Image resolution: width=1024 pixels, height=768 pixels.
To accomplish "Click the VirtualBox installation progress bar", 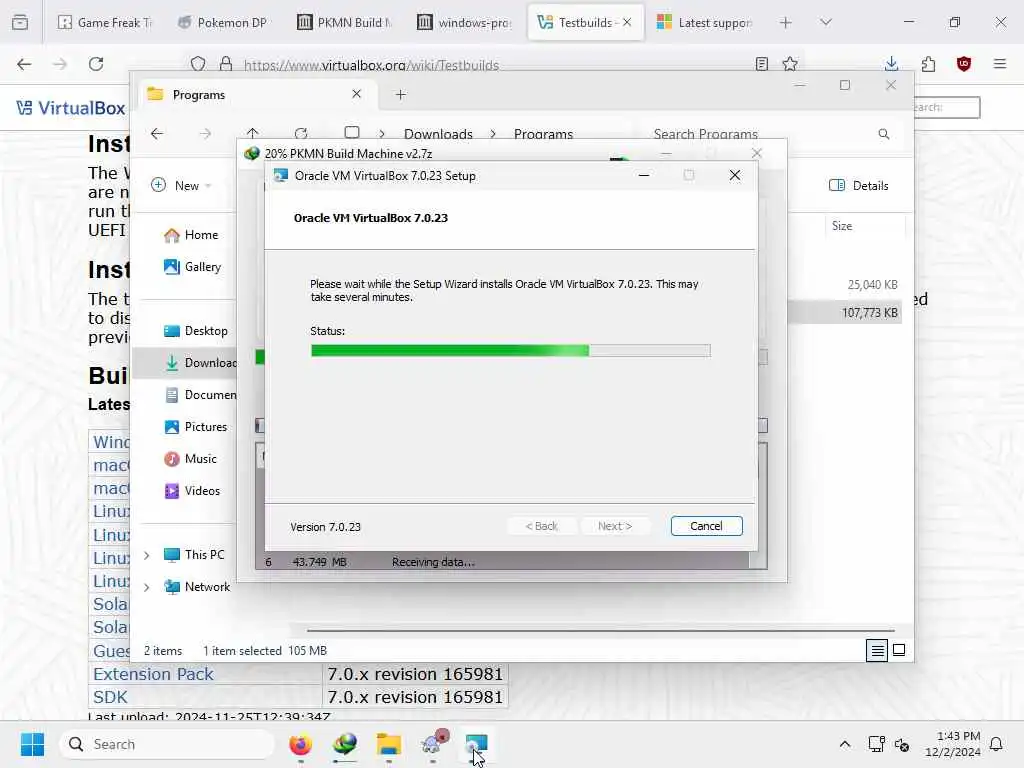I will [x=511, y=351].
